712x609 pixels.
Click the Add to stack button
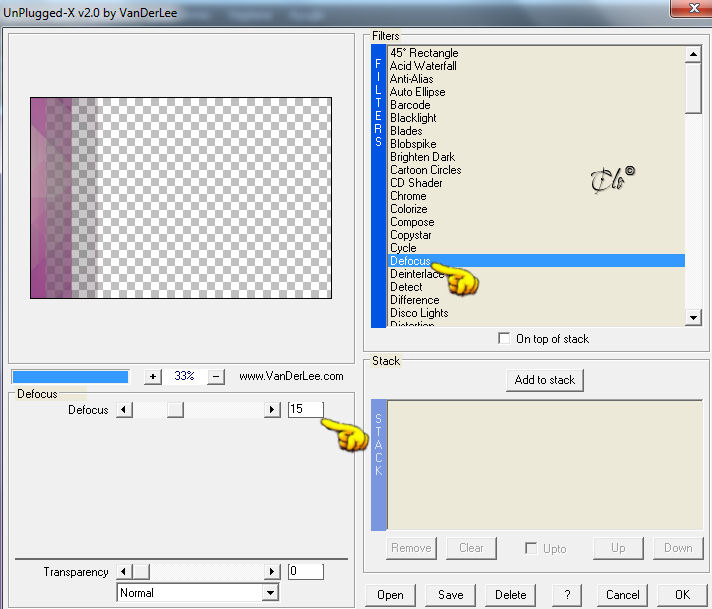tap(544, 380)
